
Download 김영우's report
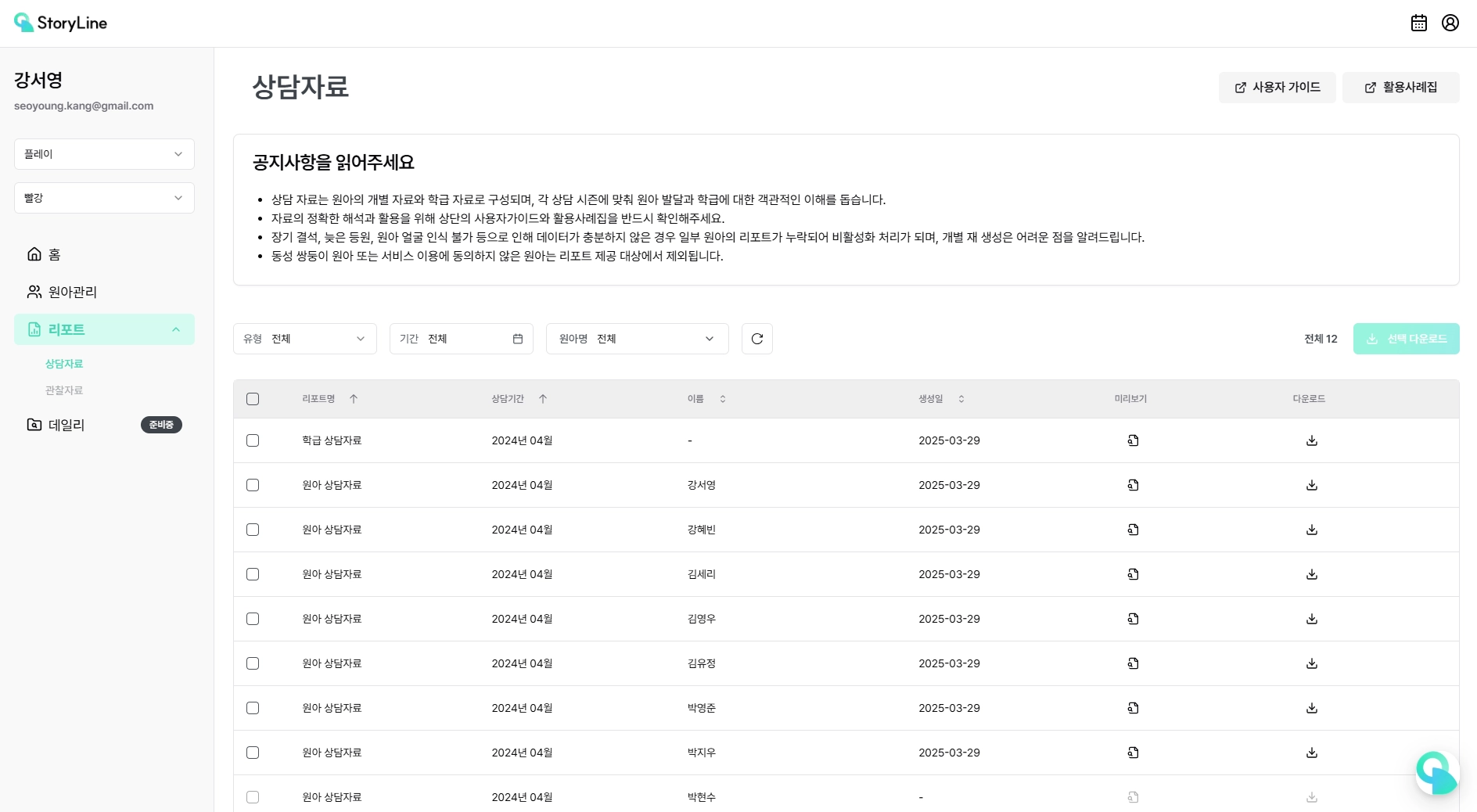pyautogui.click(x=1312, y=619)
